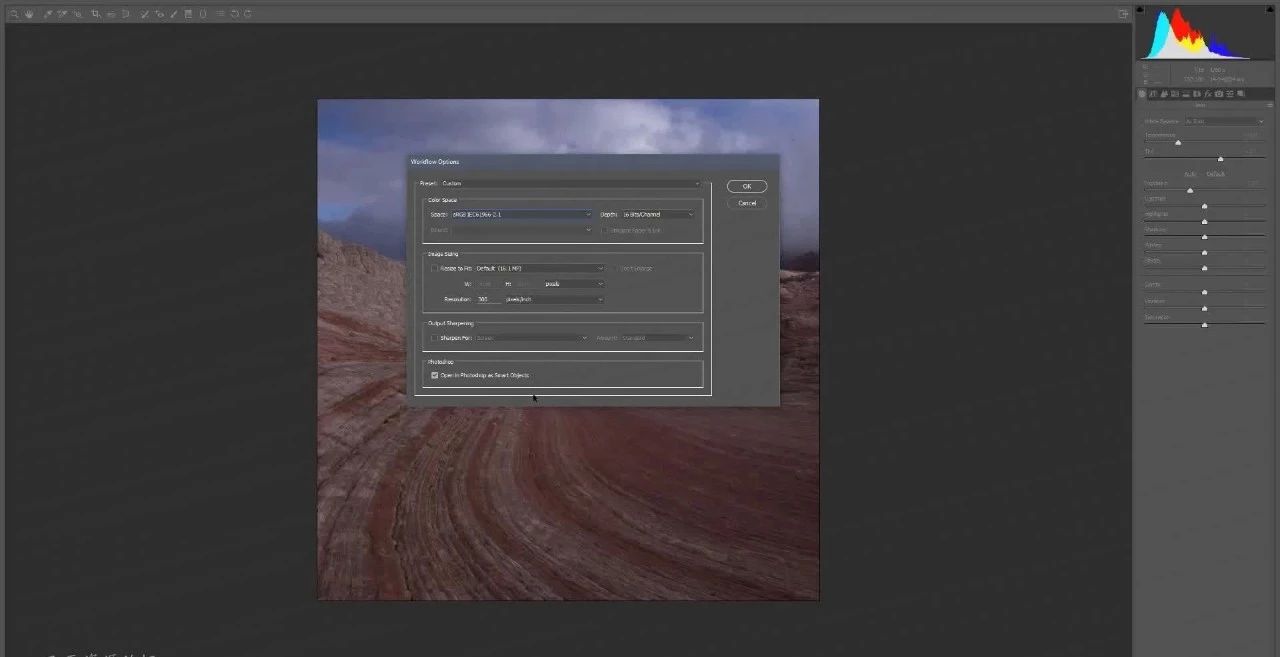
Task: Open the Effects (fx) panel tab
Action: [1208, 94]
